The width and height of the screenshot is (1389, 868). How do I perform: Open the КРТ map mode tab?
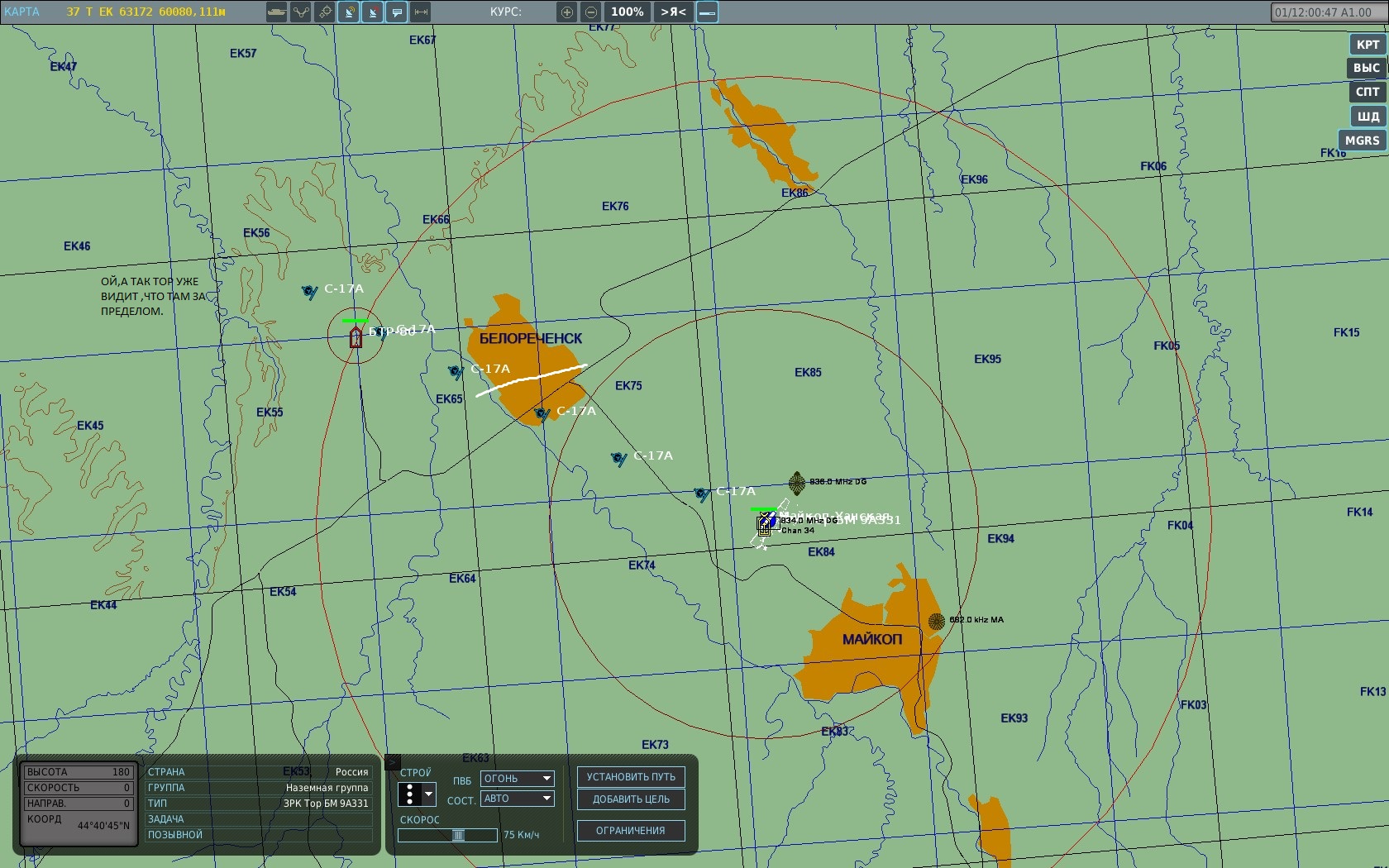1368,45
